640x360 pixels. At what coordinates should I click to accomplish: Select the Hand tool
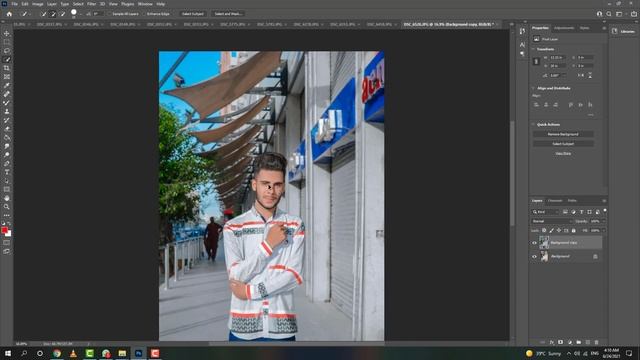click(x=7, y=198)
